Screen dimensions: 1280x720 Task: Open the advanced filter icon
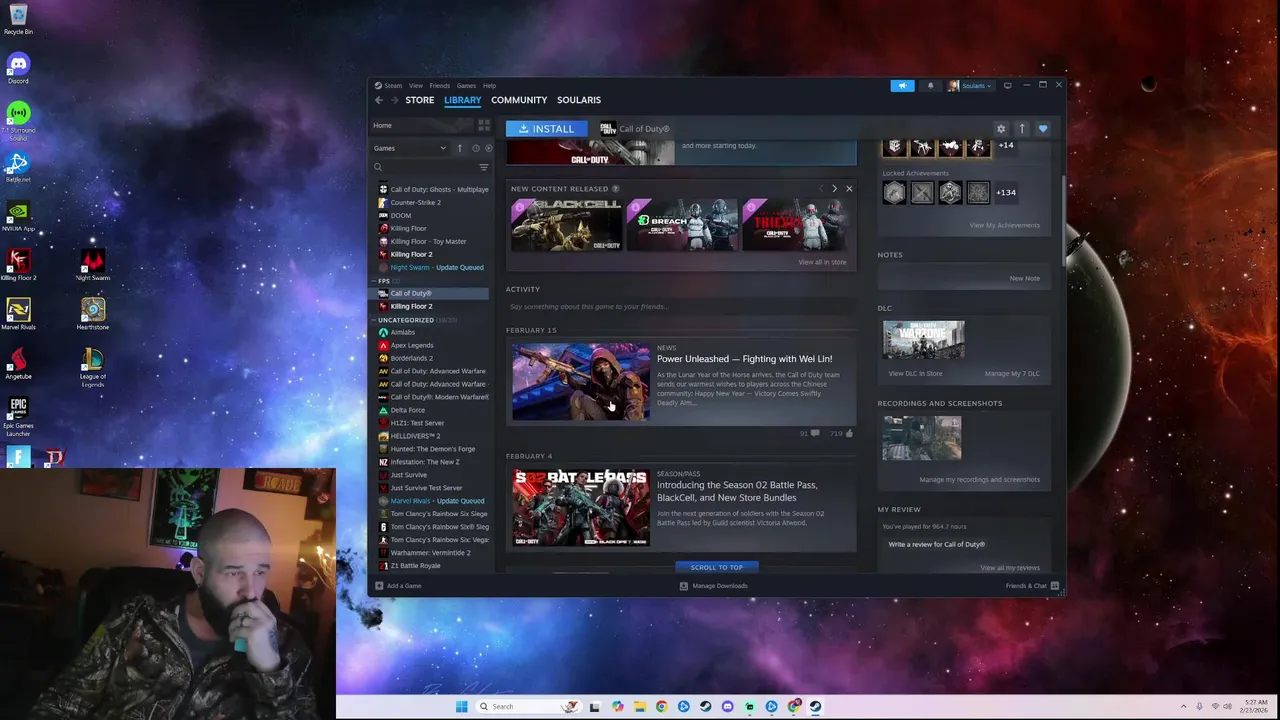point(484,167)
